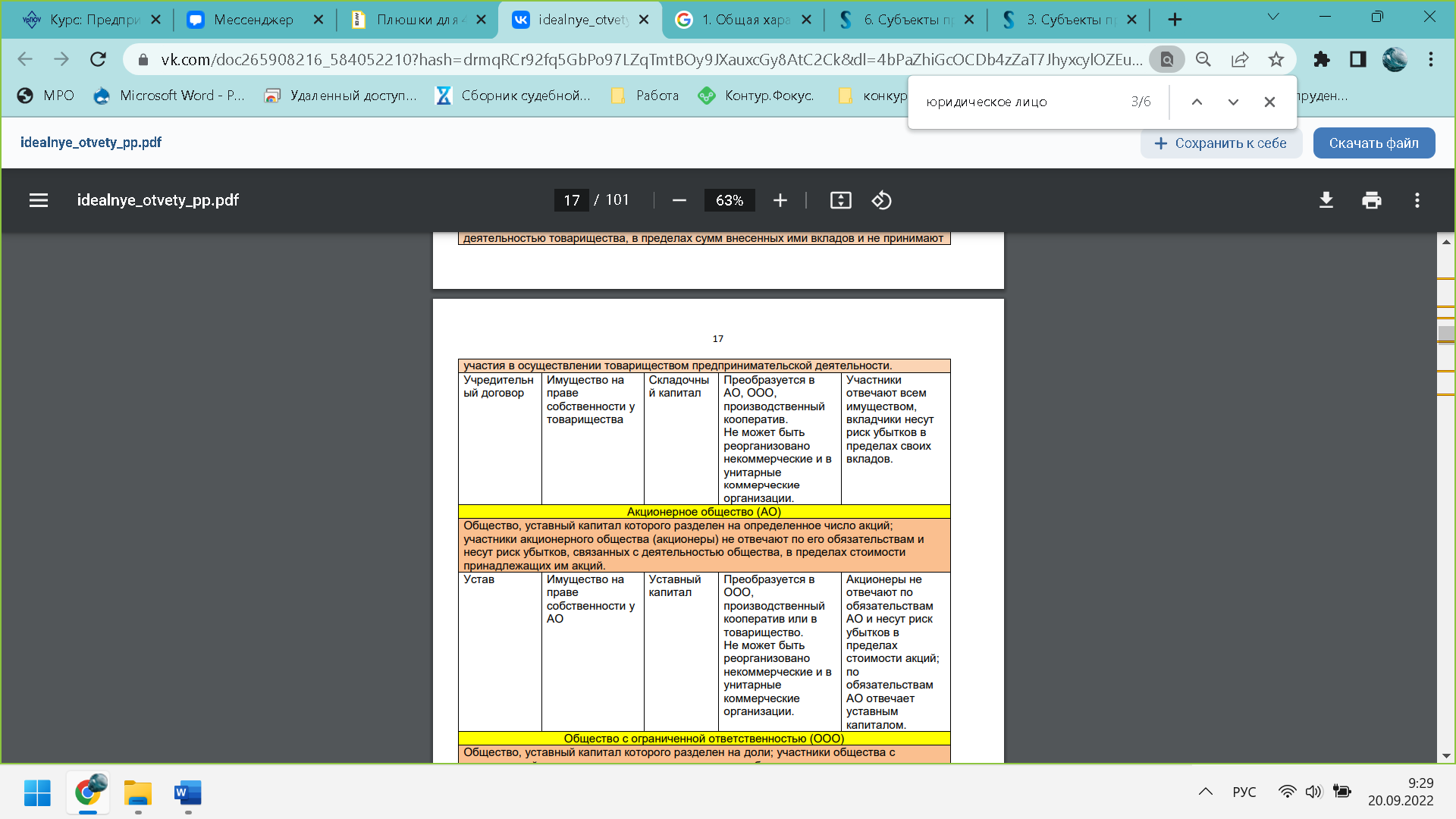Open МРО bookmark
The image size is (1456, 819).
click(x=46, y=96)
